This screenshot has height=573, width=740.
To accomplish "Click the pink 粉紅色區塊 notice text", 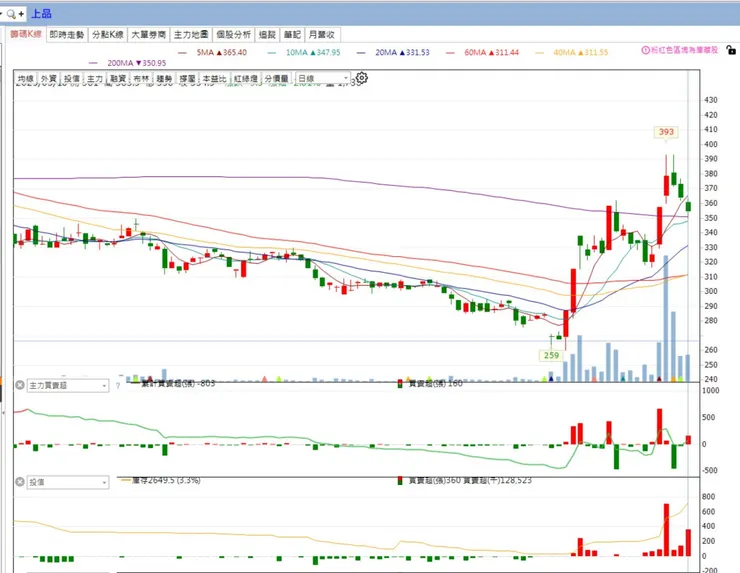I will (x=684, y=50).
